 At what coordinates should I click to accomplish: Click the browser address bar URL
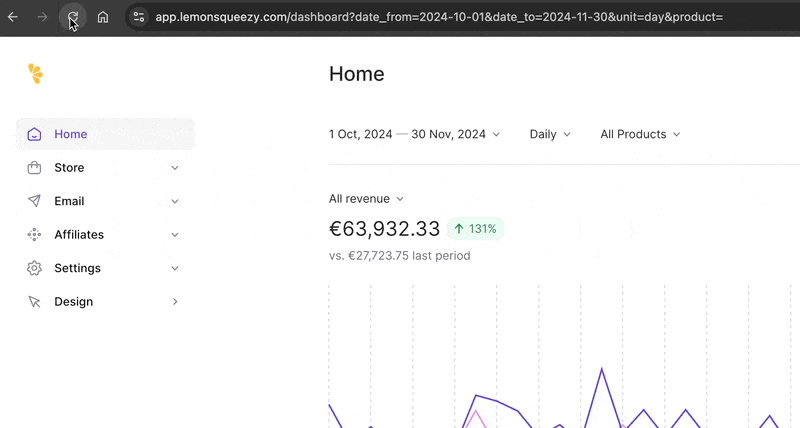click(438, 17)
